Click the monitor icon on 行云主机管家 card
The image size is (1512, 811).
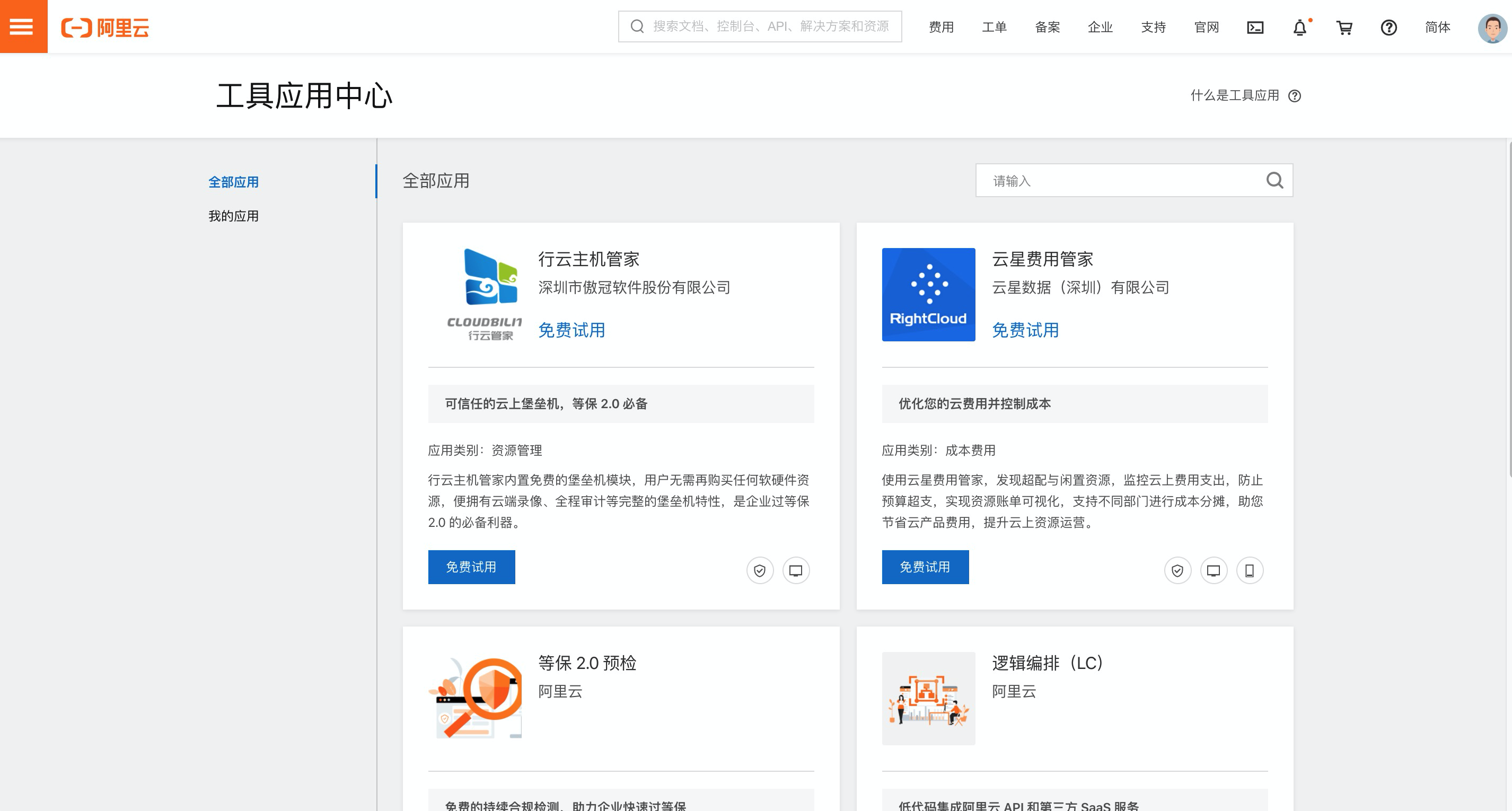pos(796,570)
